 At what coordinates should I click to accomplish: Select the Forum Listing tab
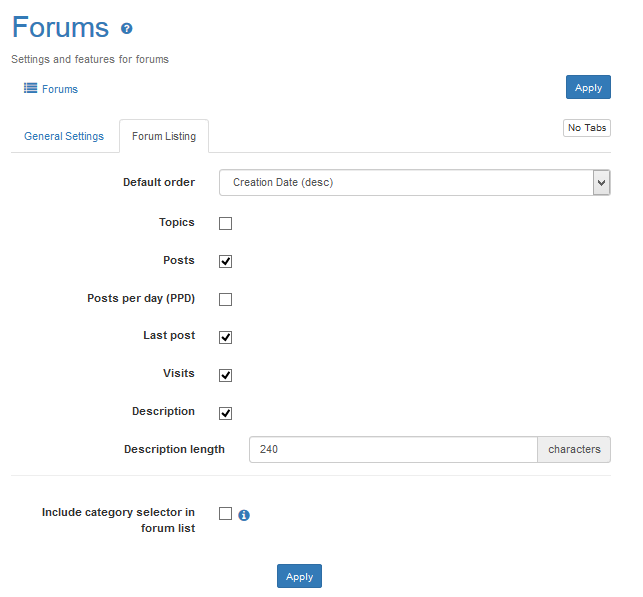click(164, 136)
